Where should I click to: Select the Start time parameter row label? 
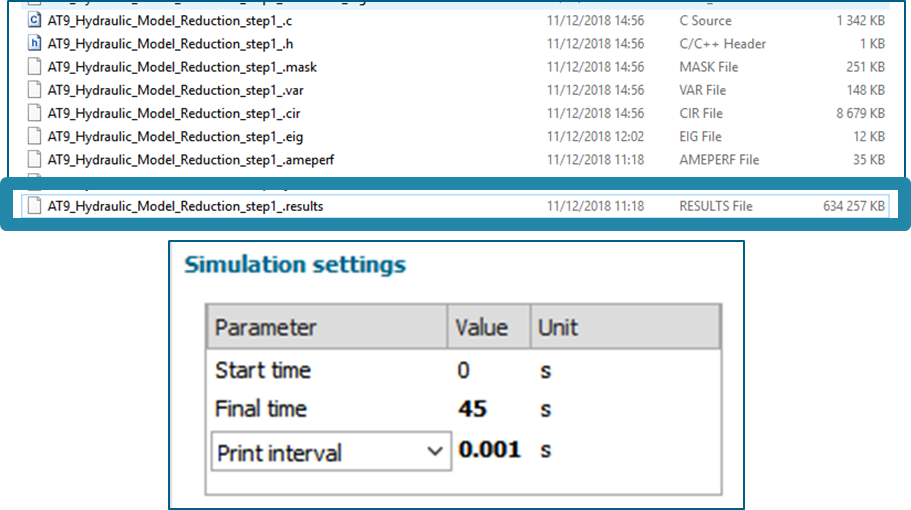(263, 371)
